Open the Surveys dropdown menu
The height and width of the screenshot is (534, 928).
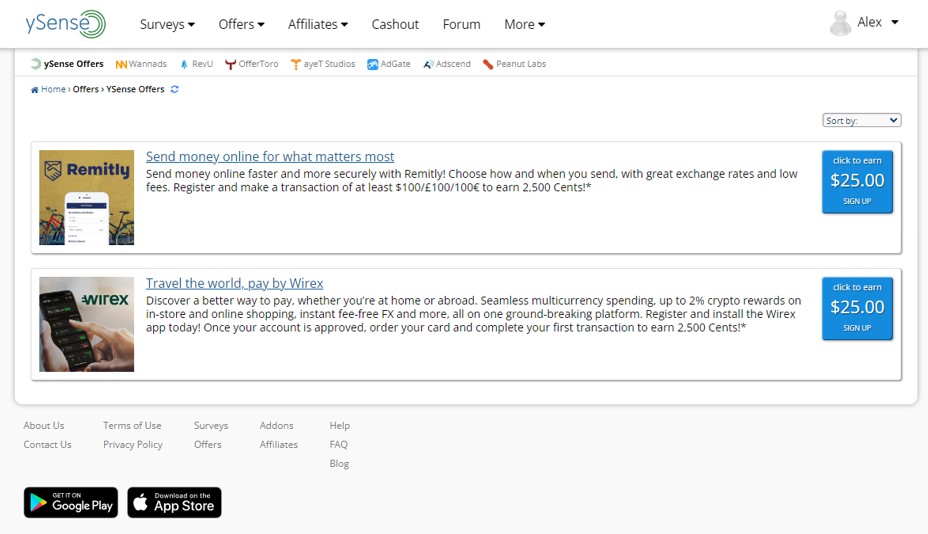(x=167, y=24)
